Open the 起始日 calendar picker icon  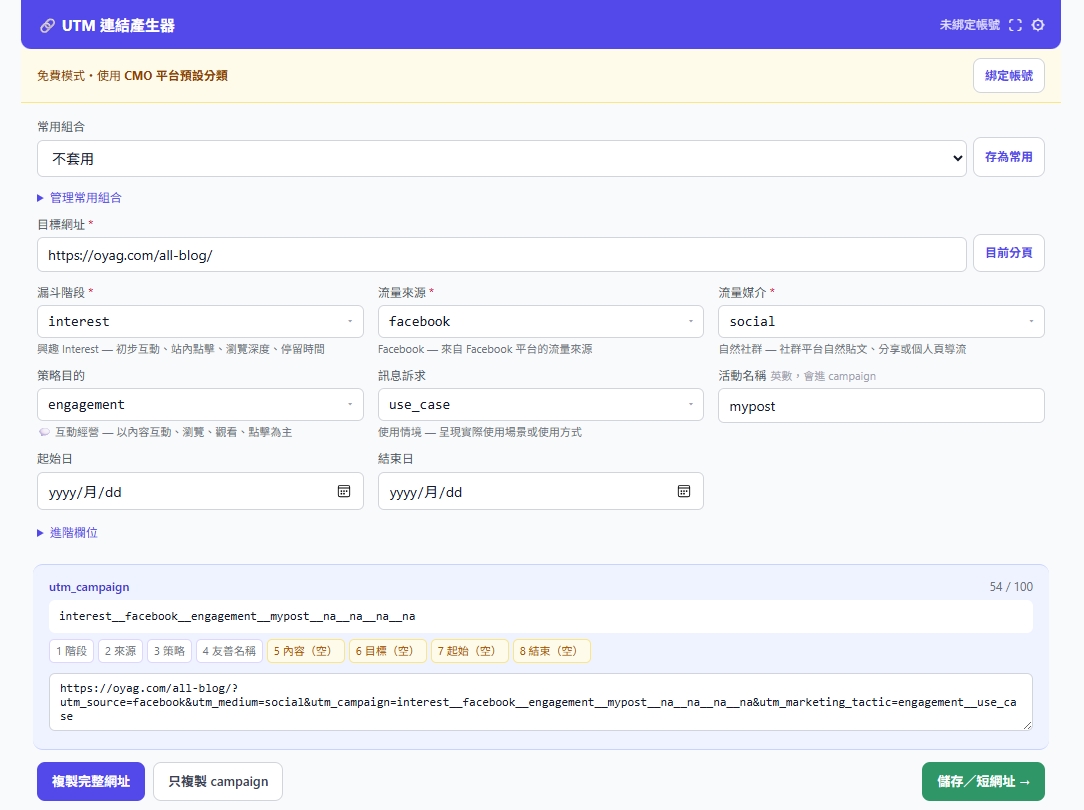click(344, 491)
